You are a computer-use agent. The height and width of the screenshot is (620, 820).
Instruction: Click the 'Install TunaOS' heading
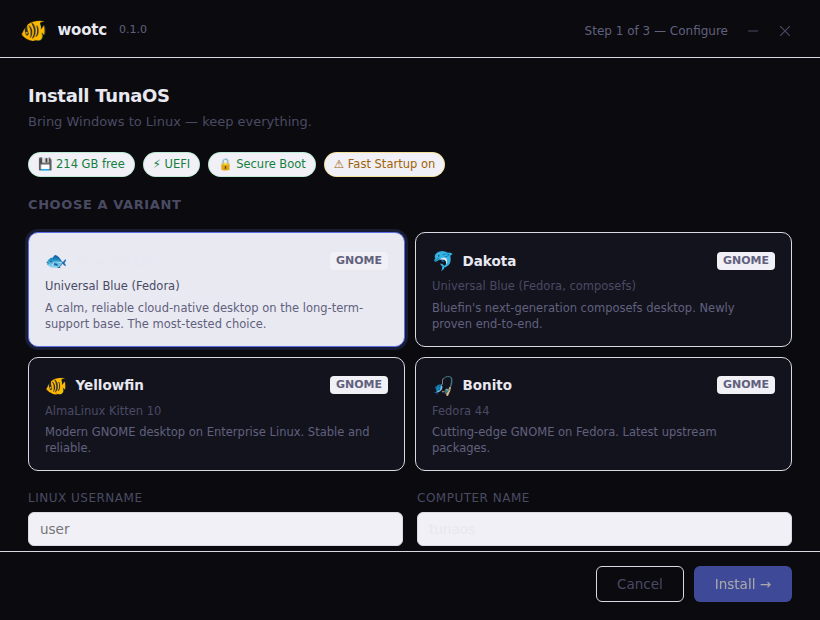coord(99,96)
